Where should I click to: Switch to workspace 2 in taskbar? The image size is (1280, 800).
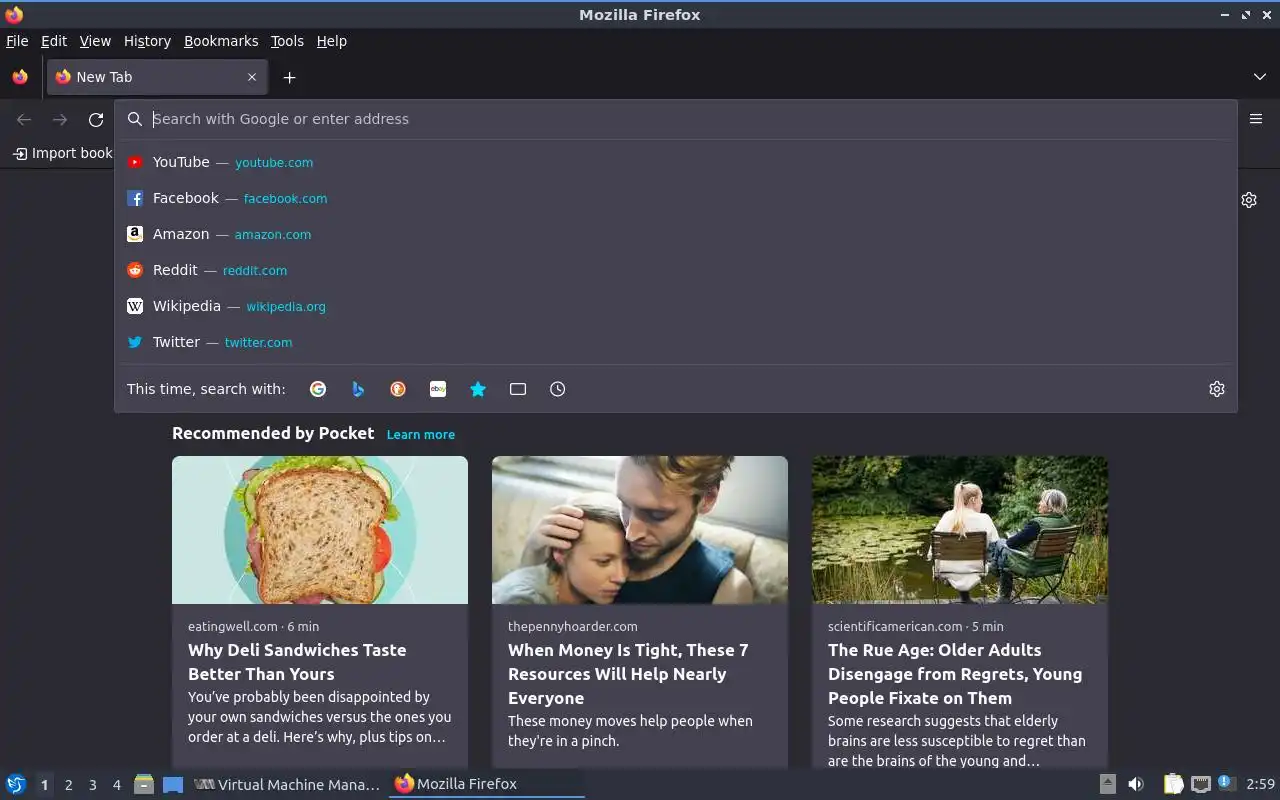(x=68, y=785)
